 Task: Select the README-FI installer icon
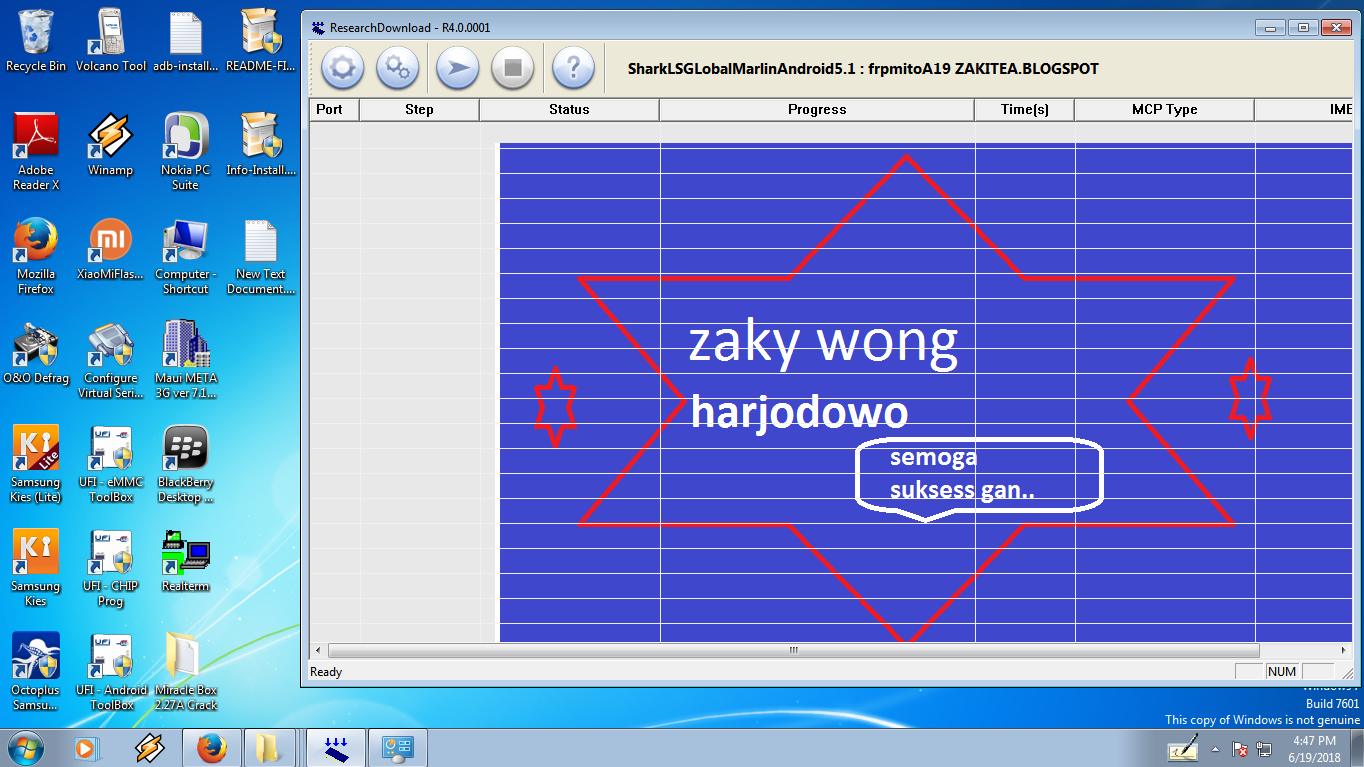(x=261, y=40)
